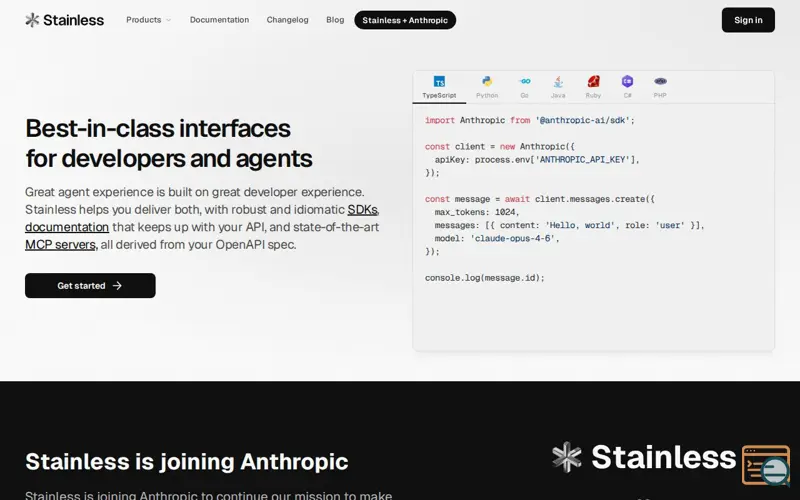Go to the Changelog page
The height and width of the screenshot is (500, 800).
pyautogui.click(x=287, y=20)
